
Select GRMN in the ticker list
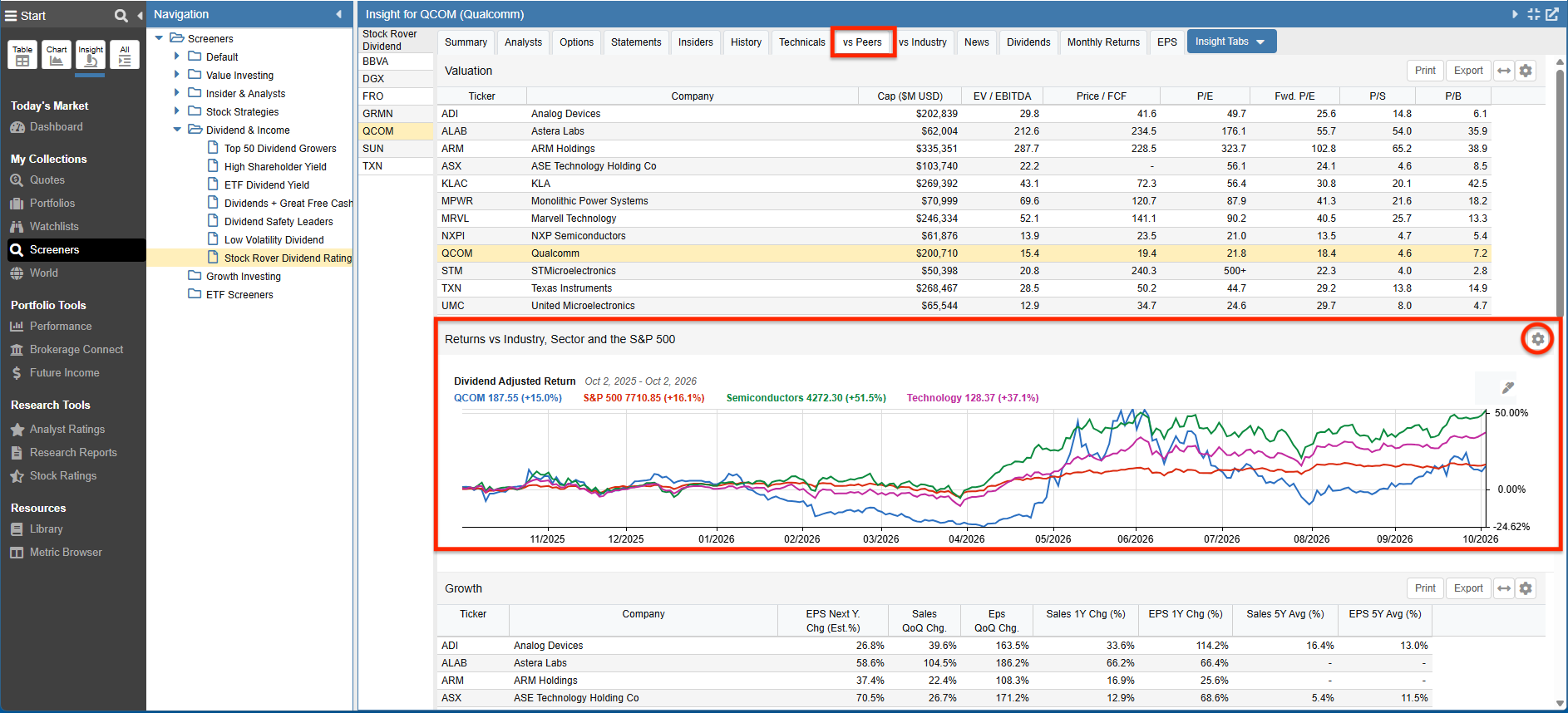pyautogui.click(x=397, y=114)
